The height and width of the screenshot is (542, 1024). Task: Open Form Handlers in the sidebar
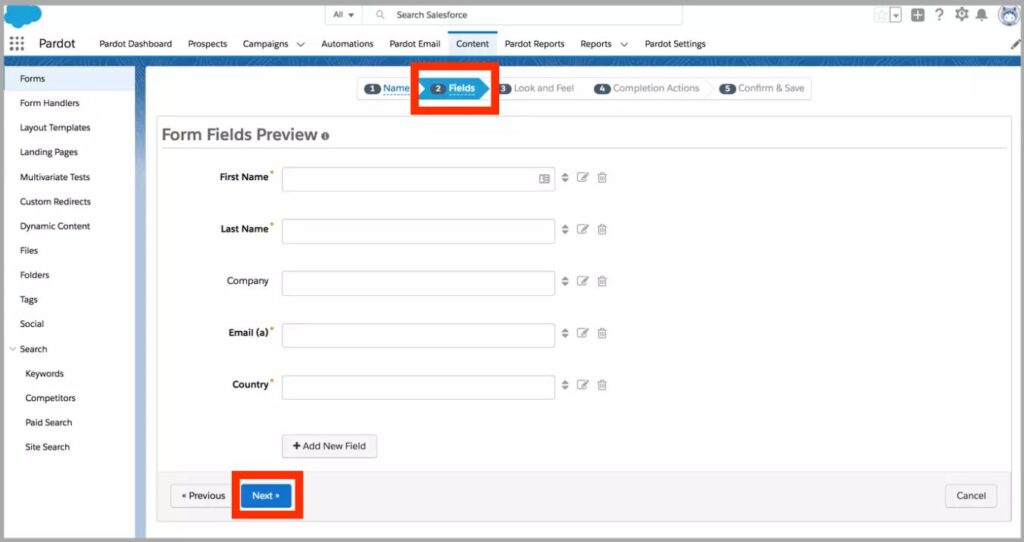(50, 103)
